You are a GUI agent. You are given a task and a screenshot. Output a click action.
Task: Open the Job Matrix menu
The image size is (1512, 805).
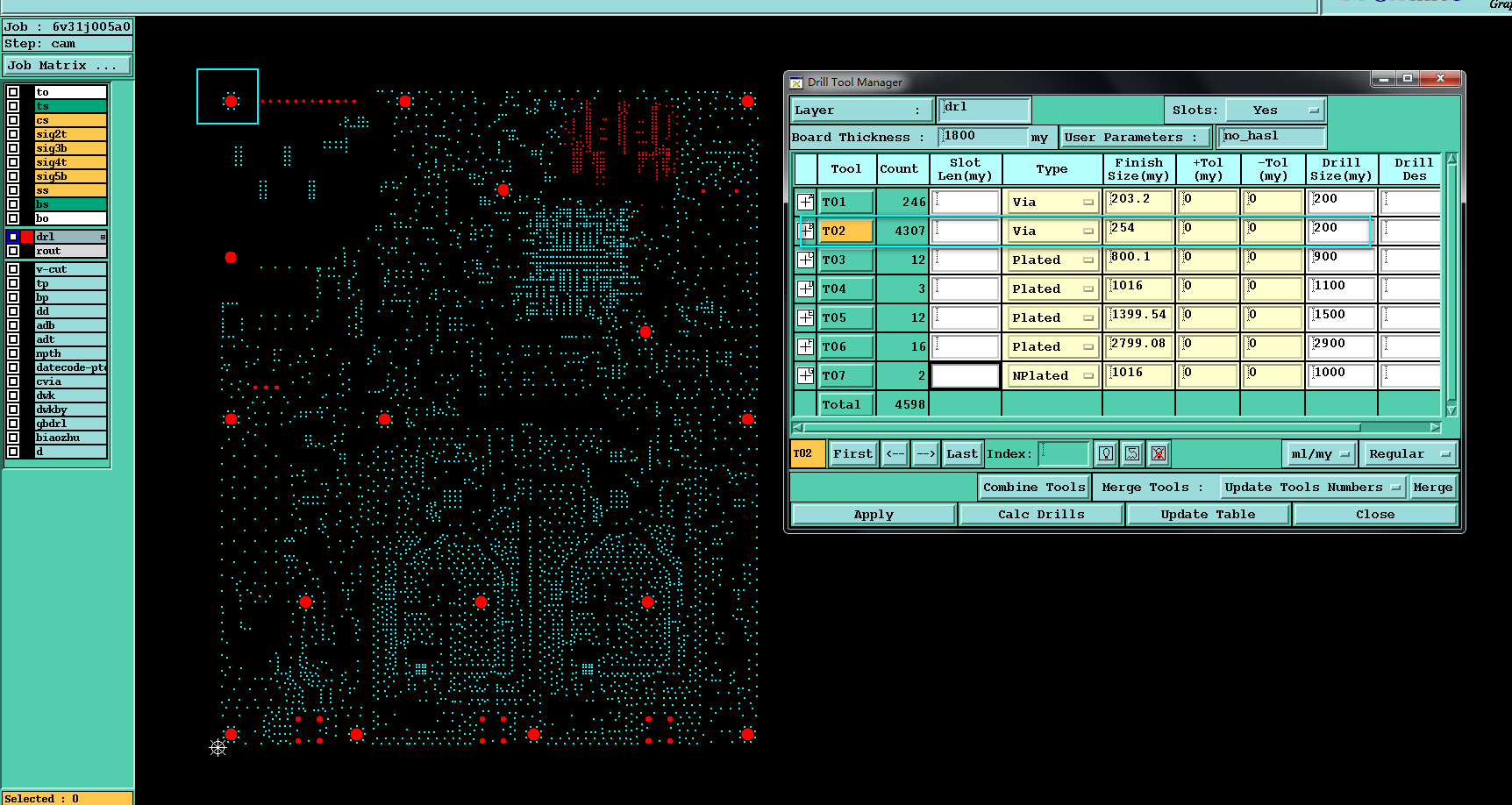(x=68, y=66)
